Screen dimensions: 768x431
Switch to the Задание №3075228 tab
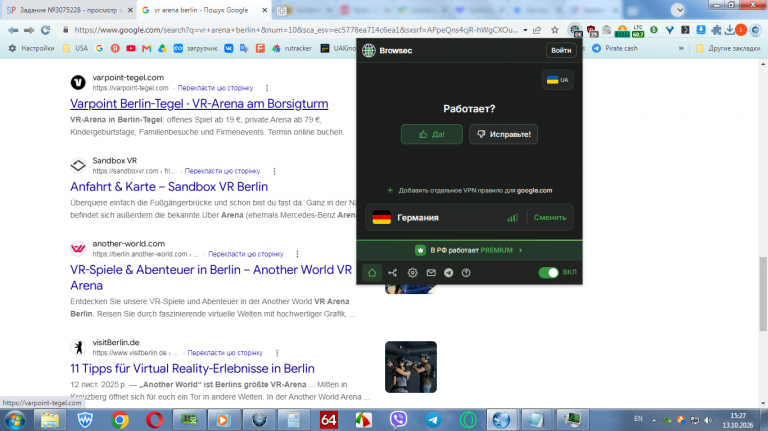tap(69, 10)
